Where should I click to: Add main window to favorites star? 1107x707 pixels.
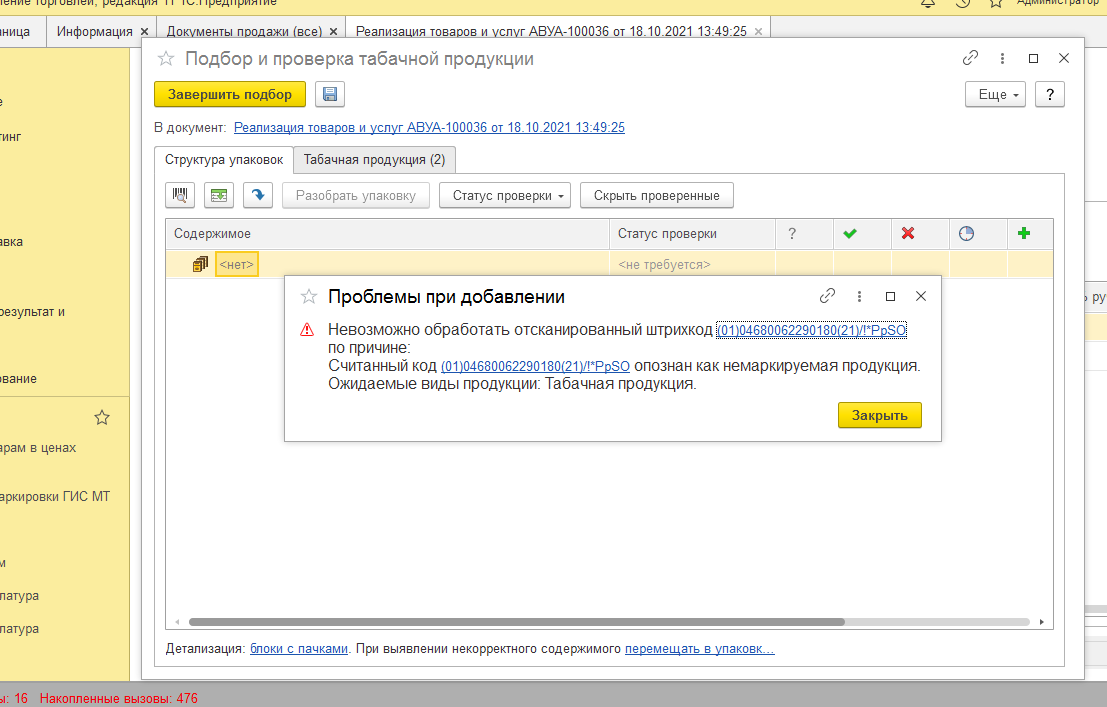click(166, 59)
